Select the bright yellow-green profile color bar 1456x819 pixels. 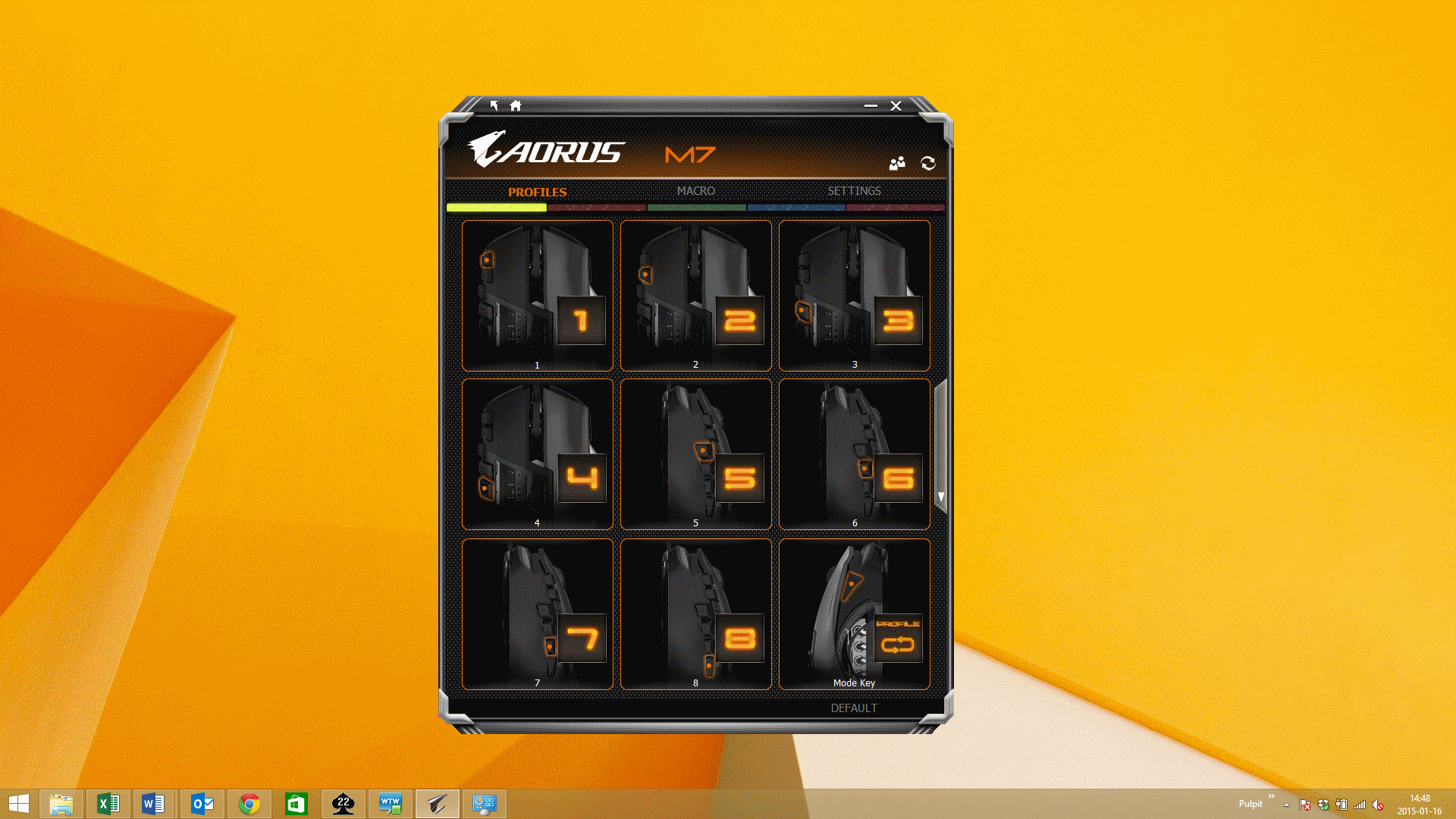[x=496, y=207]
